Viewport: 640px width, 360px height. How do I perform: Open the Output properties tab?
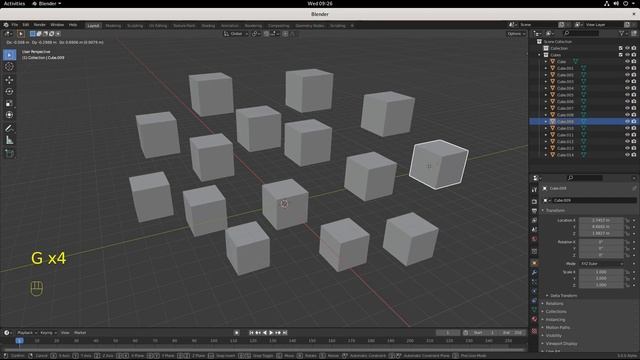pos(534,211)
